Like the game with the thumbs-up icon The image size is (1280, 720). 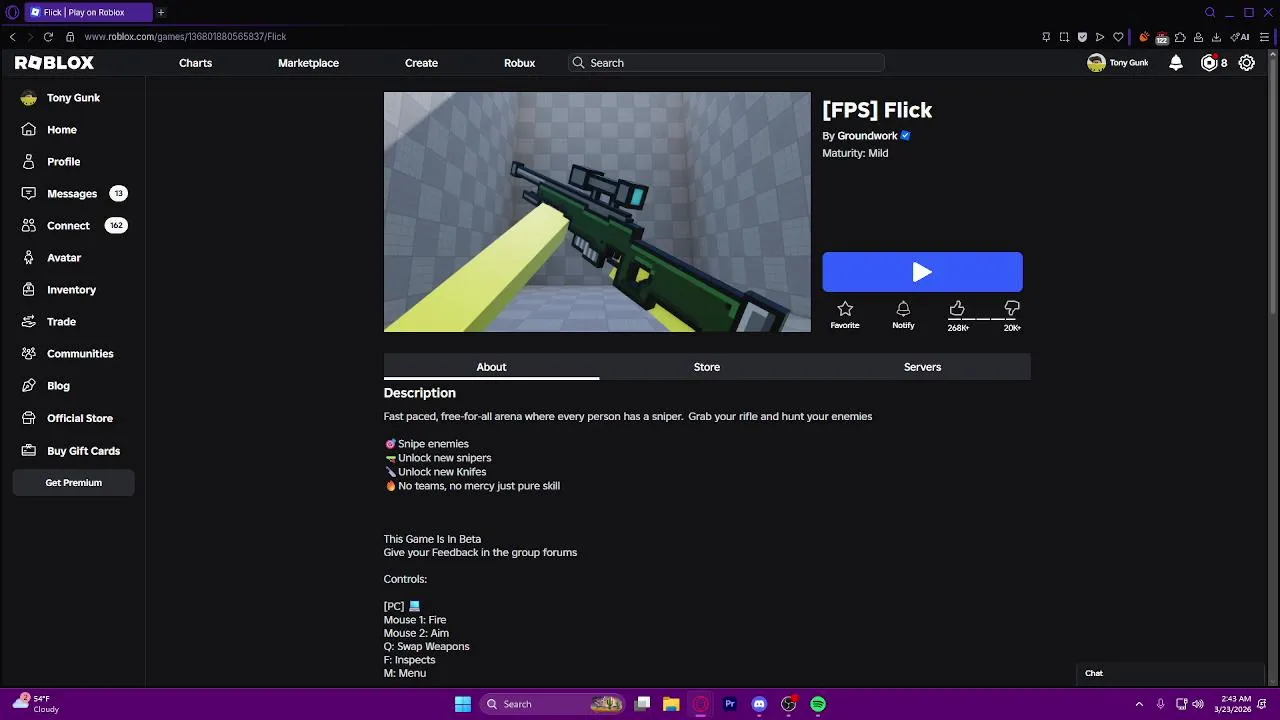(x=957, y=309)
